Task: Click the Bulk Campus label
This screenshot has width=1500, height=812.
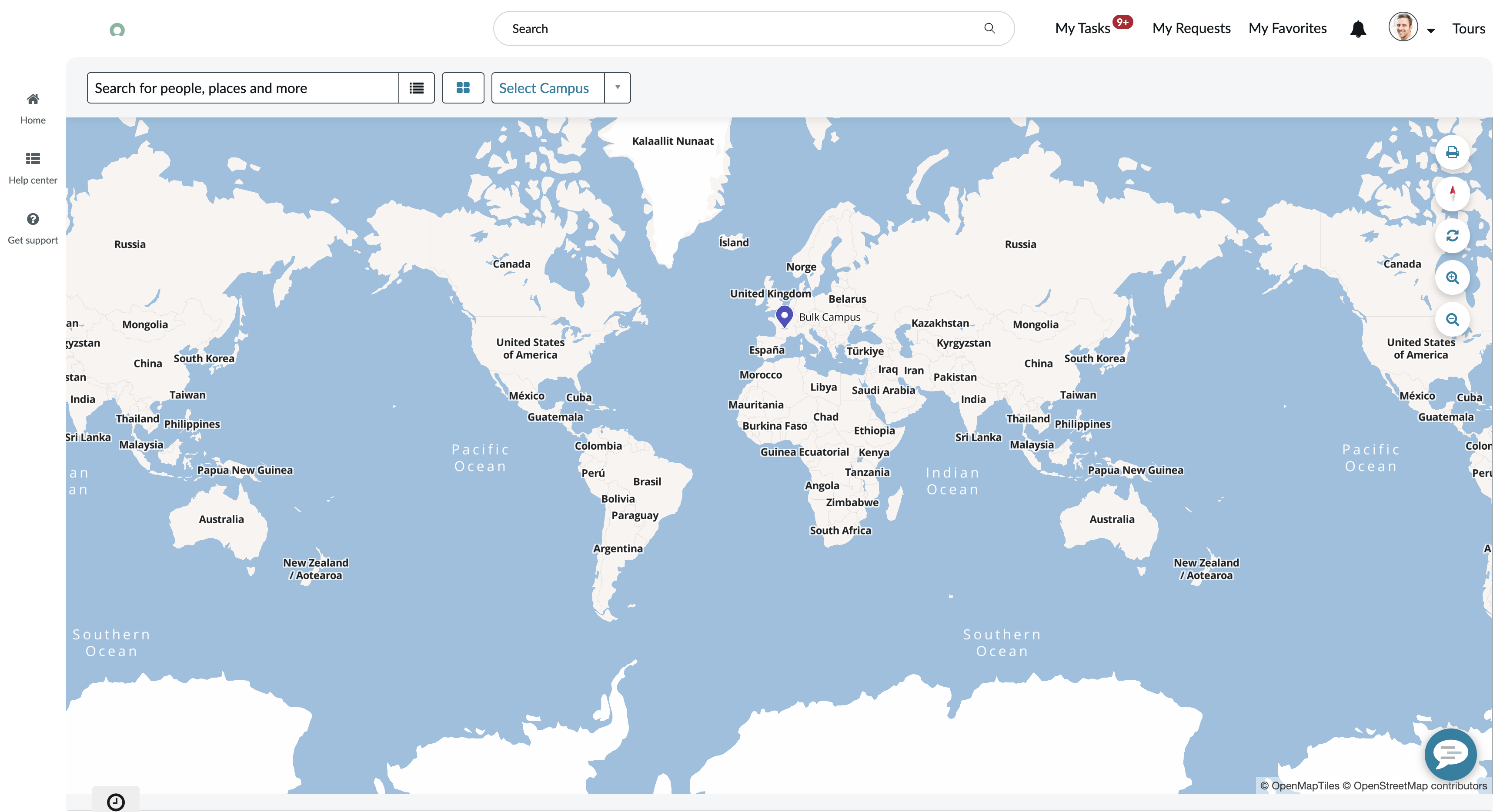Action: click(829, 317)
